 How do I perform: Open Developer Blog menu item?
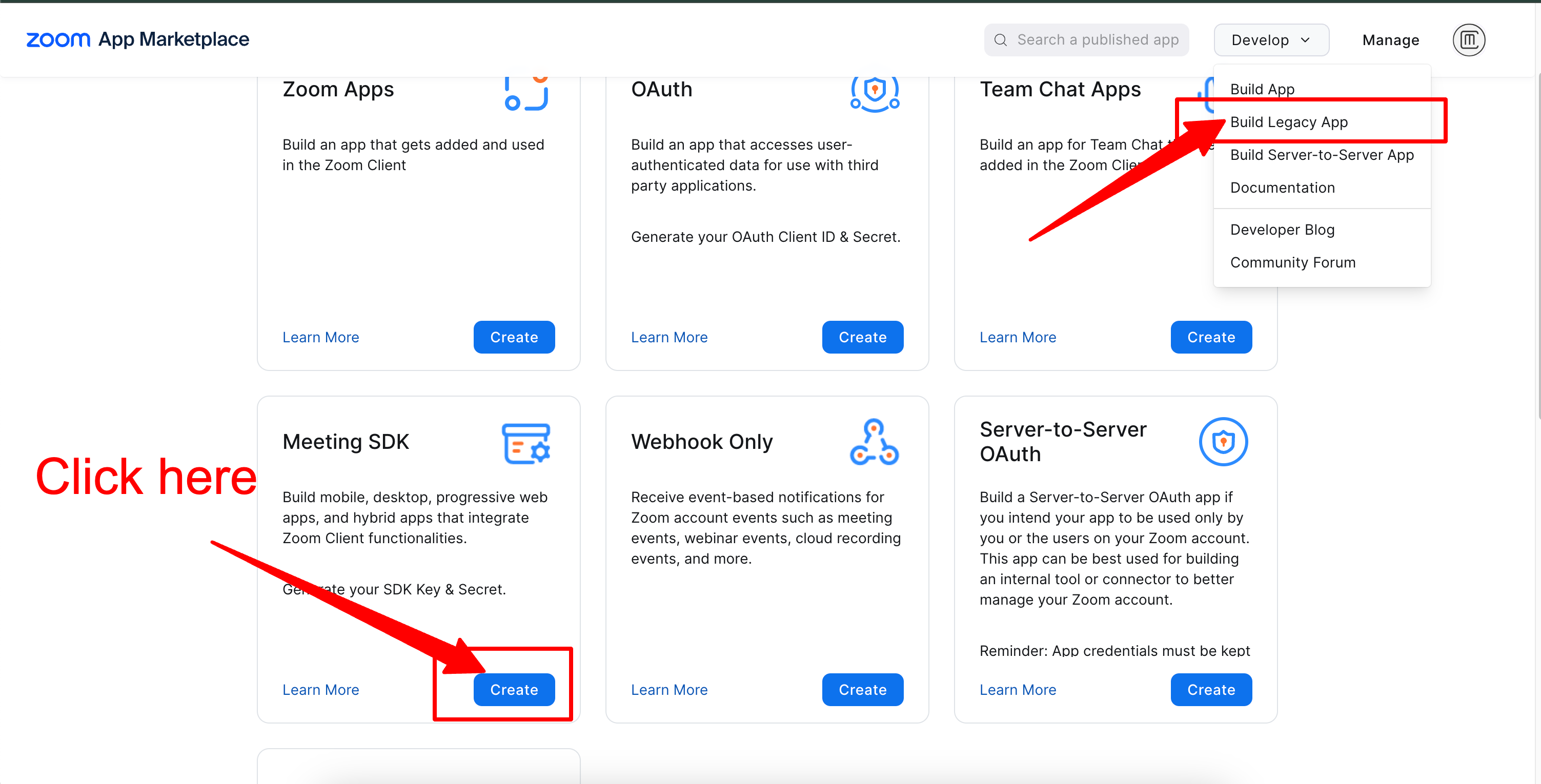[1322, 230]
